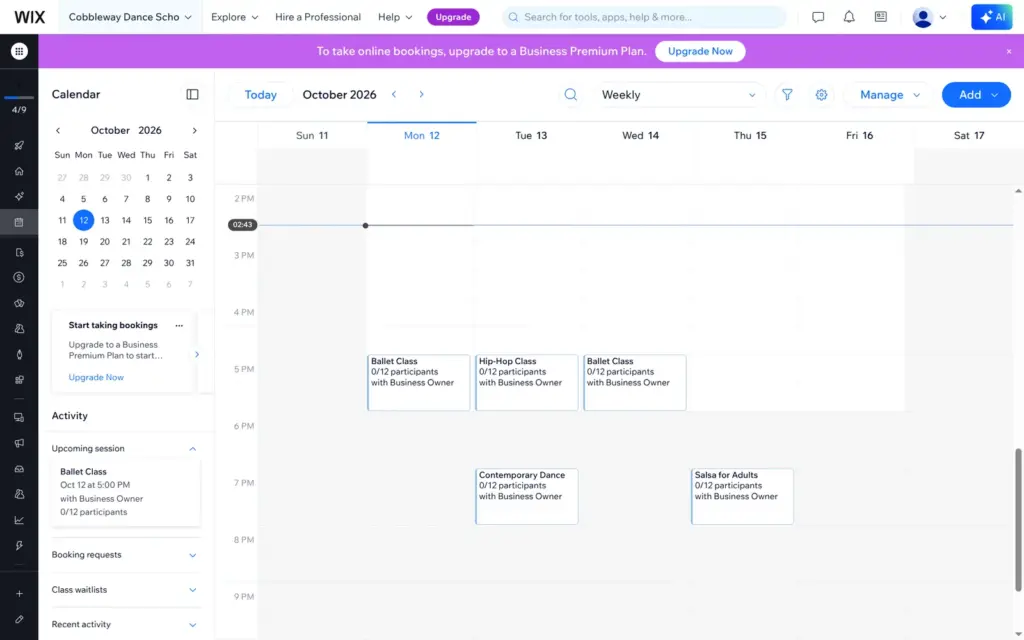Dismiss the purple upgrade banner
The width and height of the screenshot is (1024, 640).
click(x=1008, y=52)
